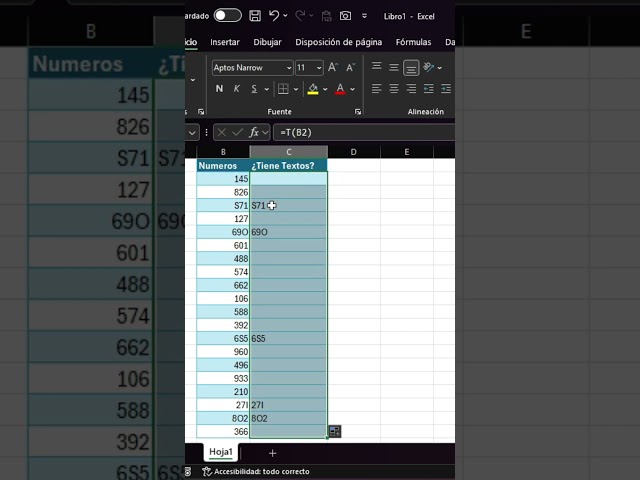Viewport: 640px width, 480px height.
Task: Expand borders options dropdown arrow
Action: click(x=296, y=89)
